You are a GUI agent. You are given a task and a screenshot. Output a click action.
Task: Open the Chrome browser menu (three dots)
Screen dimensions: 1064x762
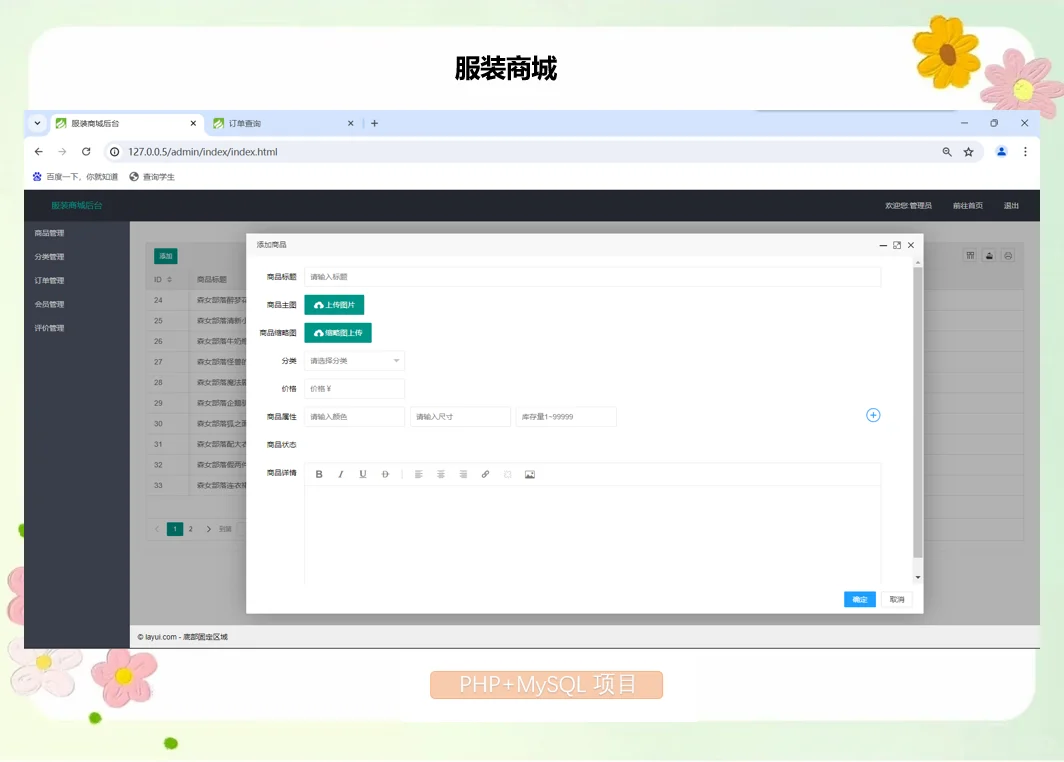click(x=1027, y=150)
